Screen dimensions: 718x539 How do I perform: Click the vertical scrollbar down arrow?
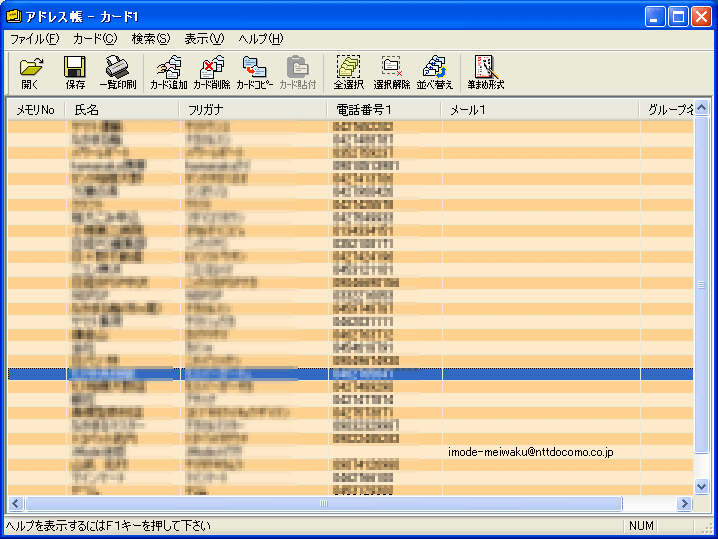[702, 486]
